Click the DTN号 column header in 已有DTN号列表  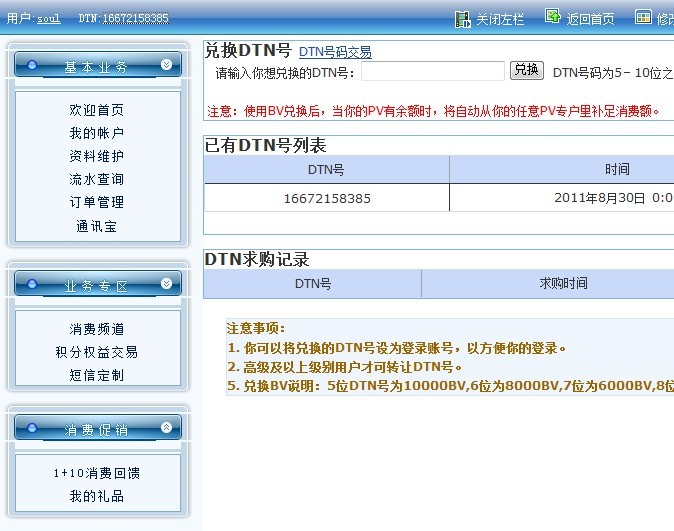click(x=326, y=170)
